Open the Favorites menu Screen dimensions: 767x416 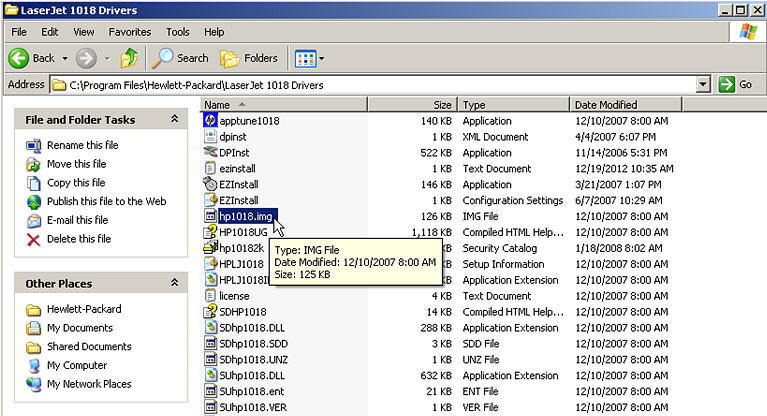[130, 32]
